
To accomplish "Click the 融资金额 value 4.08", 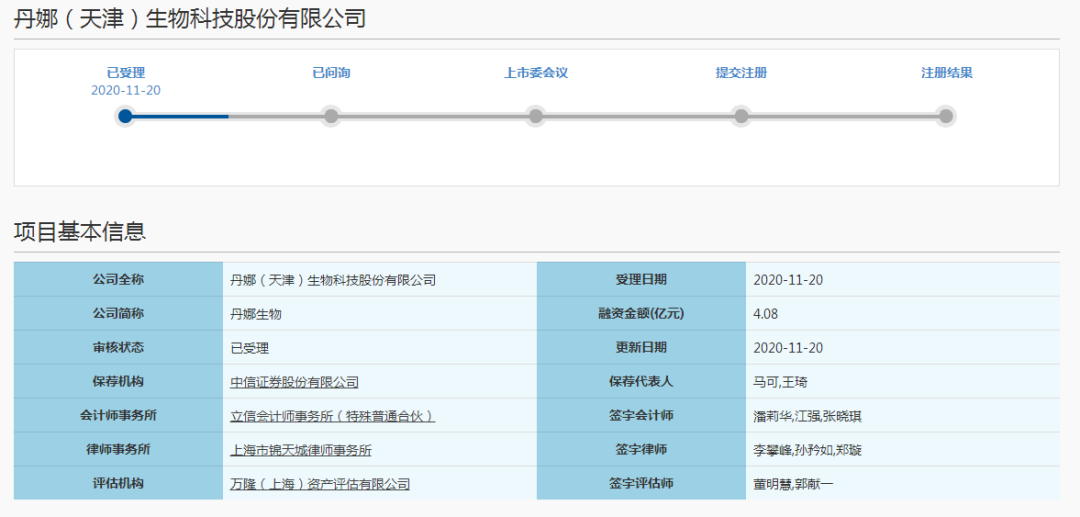I will [767, 314].
